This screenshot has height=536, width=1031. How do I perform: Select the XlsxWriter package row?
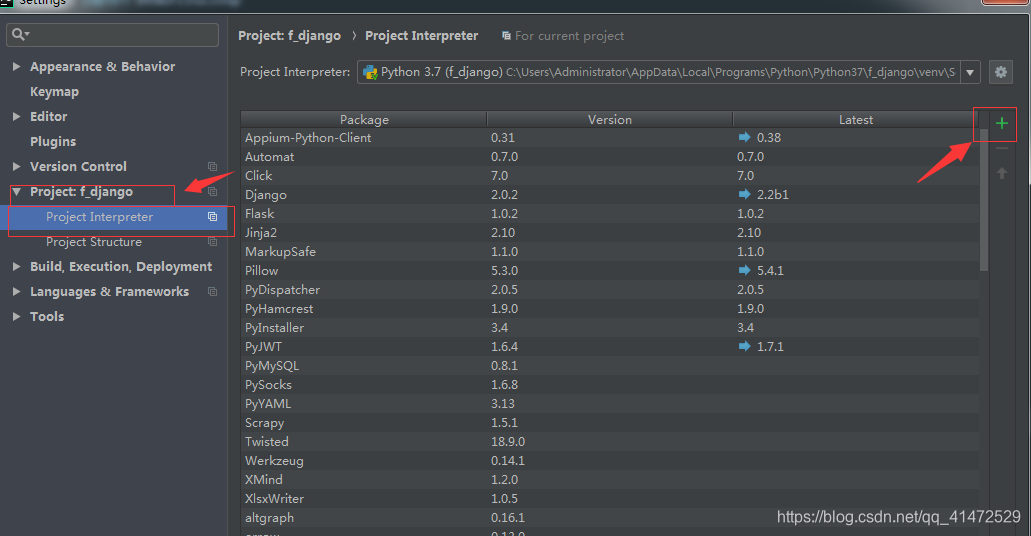610,499
